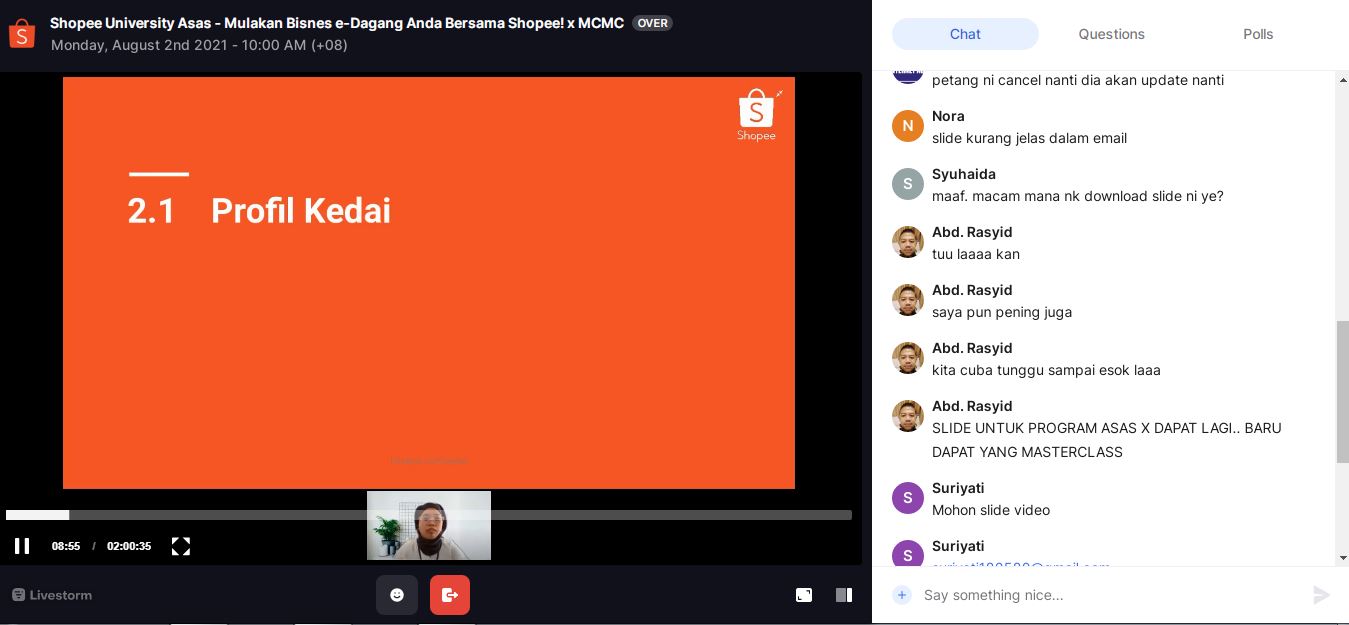Click the Shopee logo in header
Image resolution: width=1349 pixels, height=625 pixels.
pyautogui.click(x=22, y=33)
